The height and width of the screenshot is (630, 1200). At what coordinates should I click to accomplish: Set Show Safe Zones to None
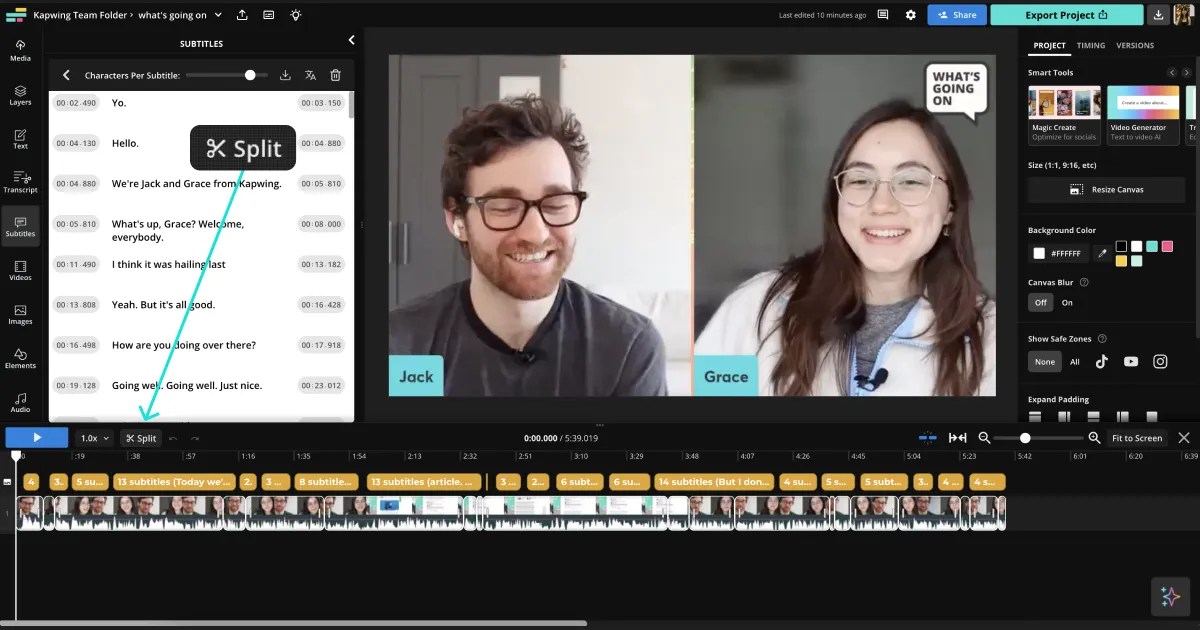[1044, 361]
